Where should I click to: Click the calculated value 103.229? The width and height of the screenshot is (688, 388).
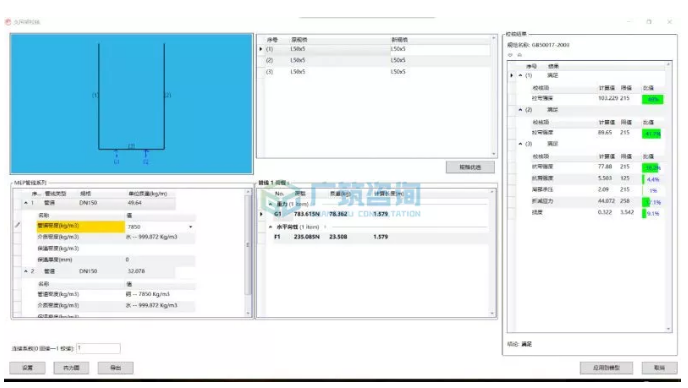[607, 99]
